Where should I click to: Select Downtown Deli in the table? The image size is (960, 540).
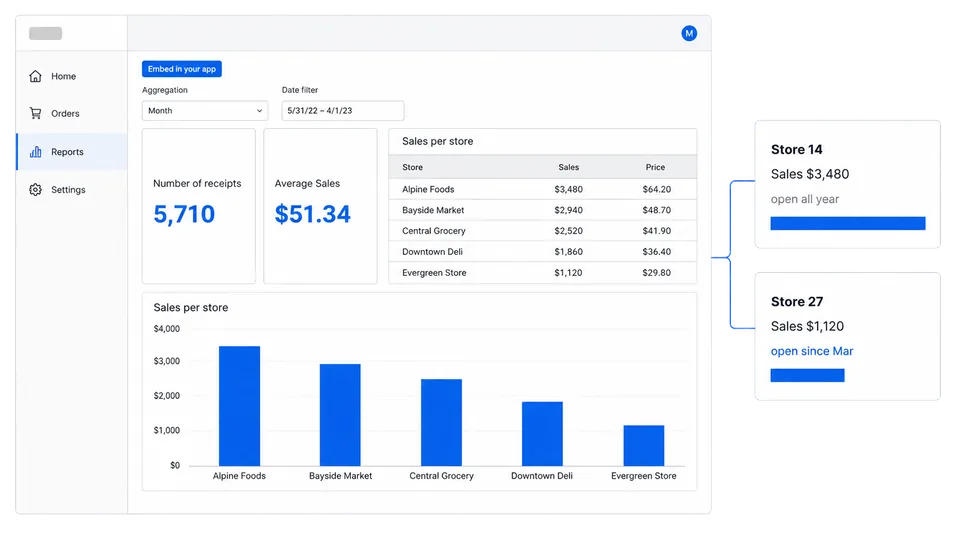(x=542, y=252)
